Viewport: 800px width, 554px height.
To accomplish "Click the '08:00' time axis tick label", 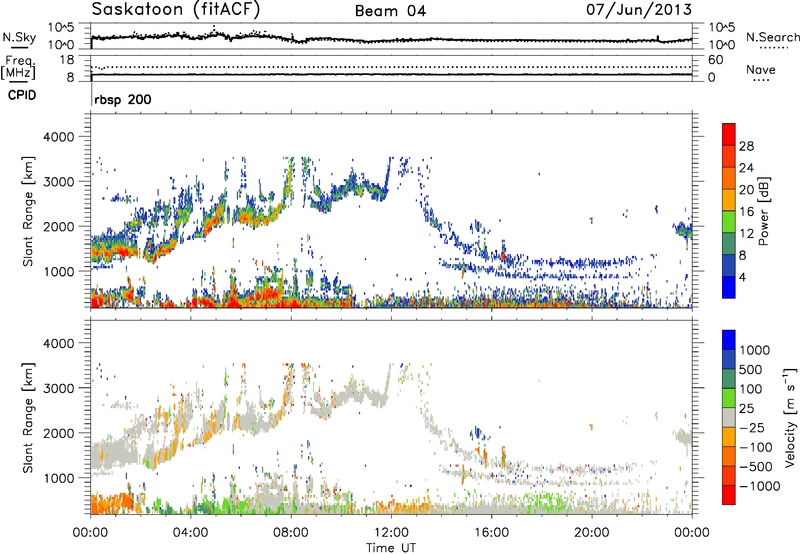I will pyautogui.click(x=291, y=533).
